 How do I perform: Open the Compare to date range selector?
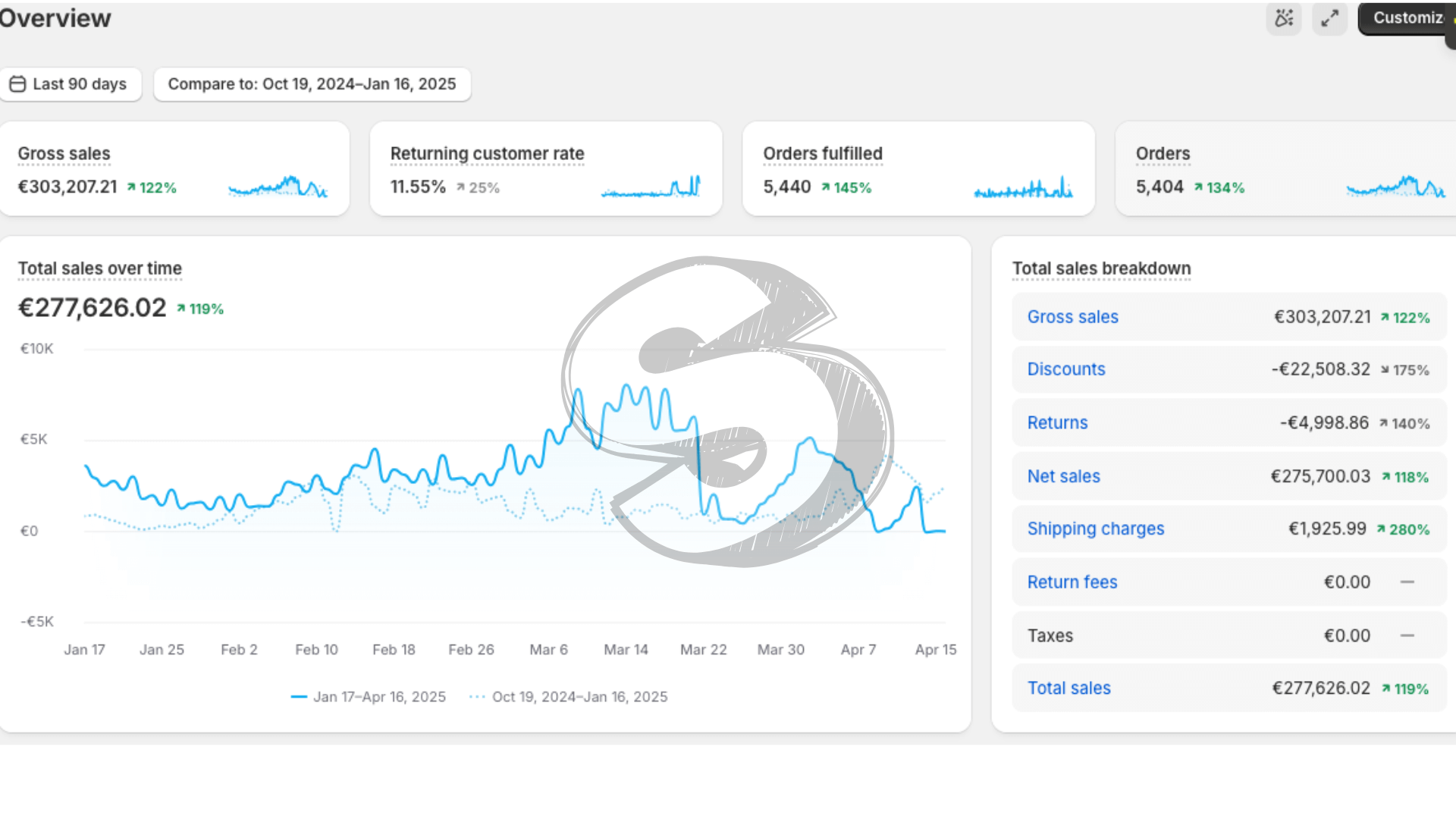coord(312,84)
